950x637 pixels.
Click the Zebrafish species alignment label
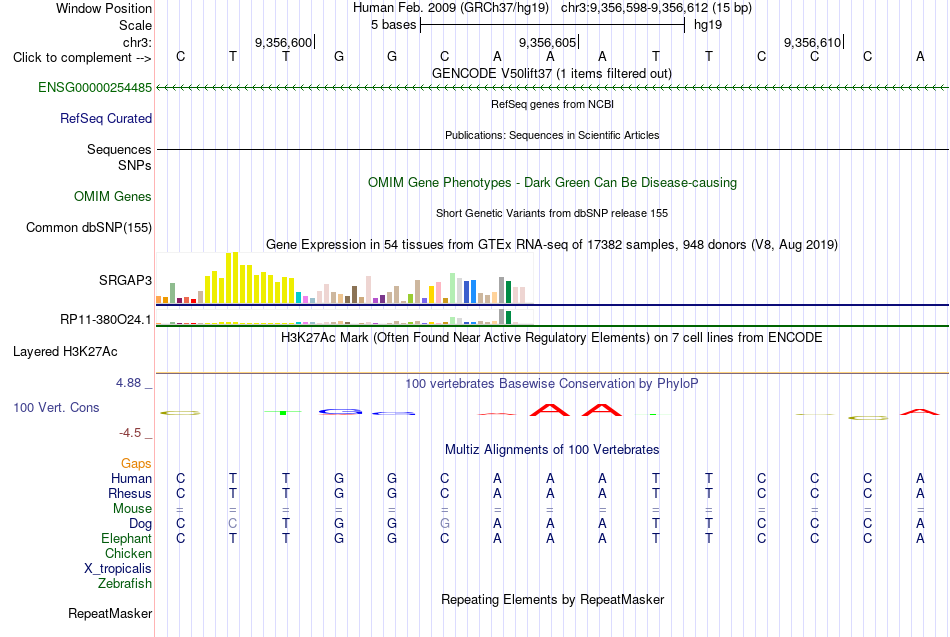pos(125,583)
